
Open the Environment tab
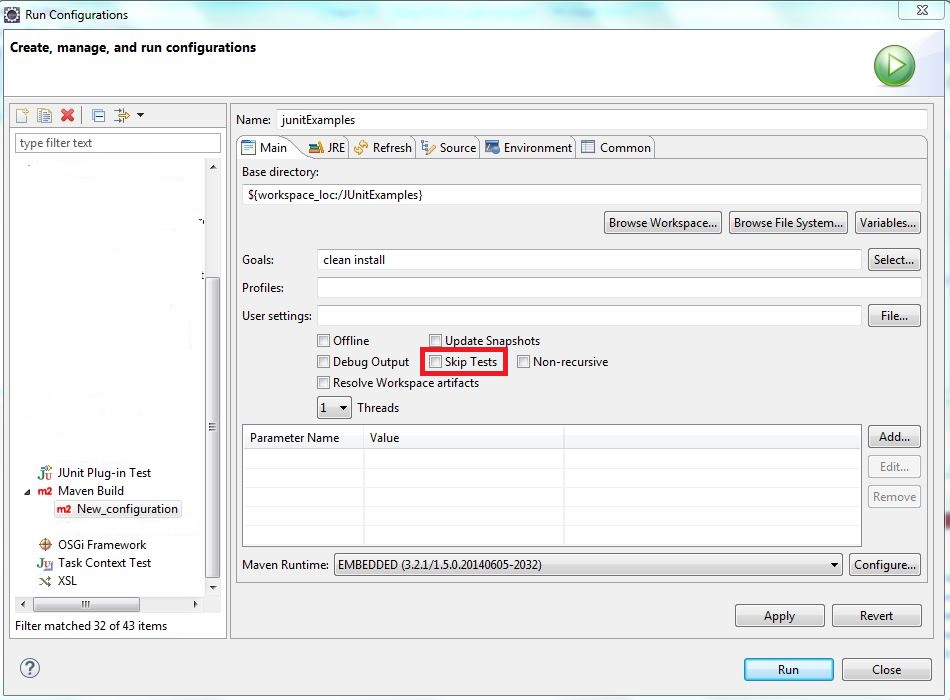click(528, 148)
